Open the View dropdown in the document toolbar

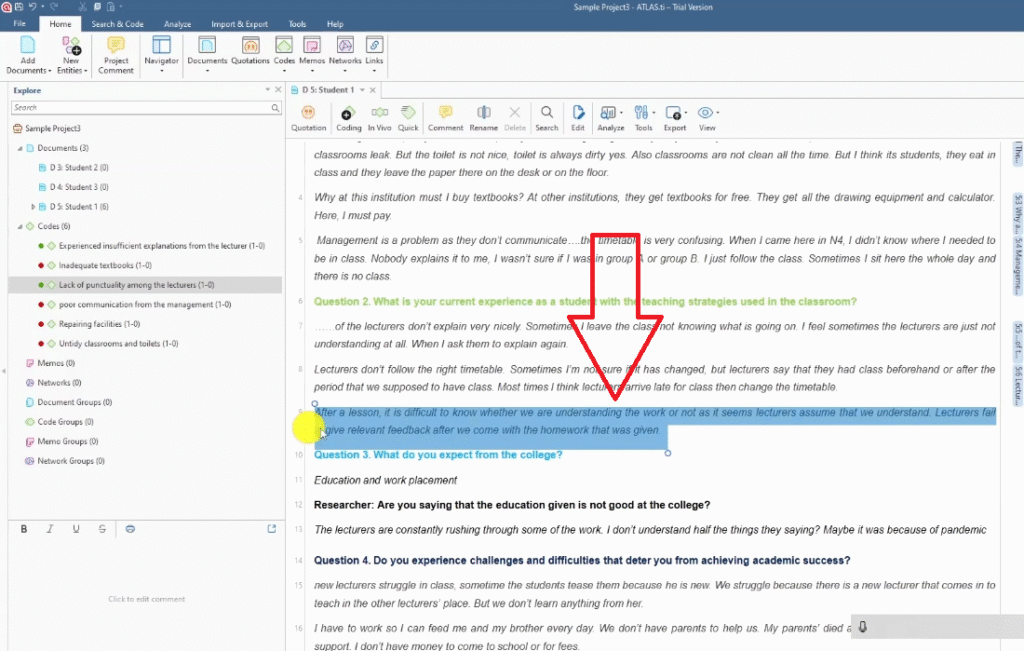[707, 118]
